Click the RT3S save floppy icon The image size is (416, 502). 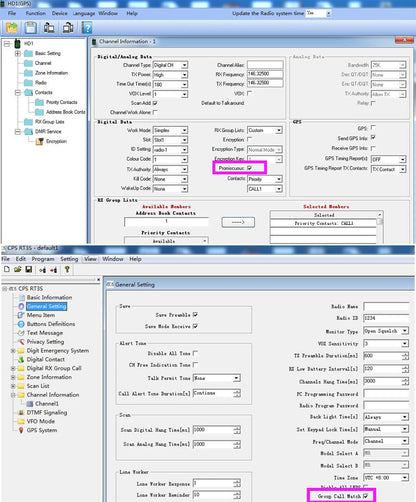click(29, 269)
